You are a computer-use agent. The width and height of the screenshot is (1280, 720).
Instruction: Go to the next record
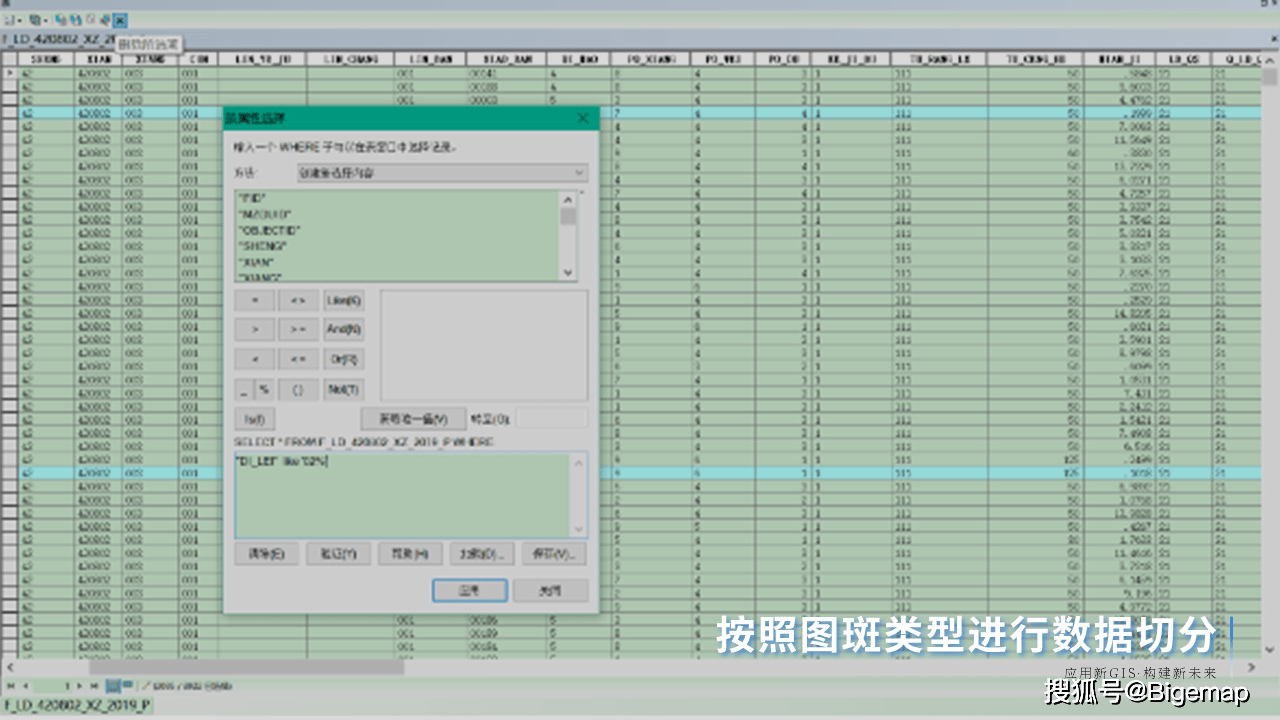pos(81,686)
